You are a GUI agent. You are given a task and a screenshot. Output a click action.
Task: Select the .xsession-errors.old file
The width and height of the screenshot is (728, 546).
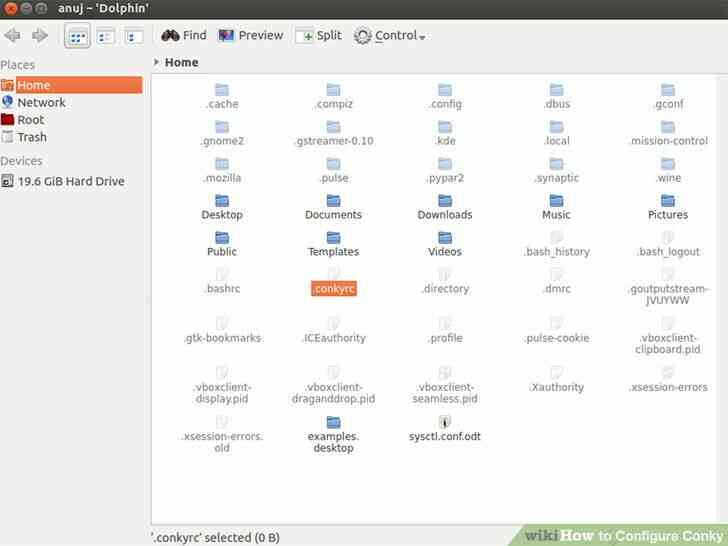click(222, 436)
